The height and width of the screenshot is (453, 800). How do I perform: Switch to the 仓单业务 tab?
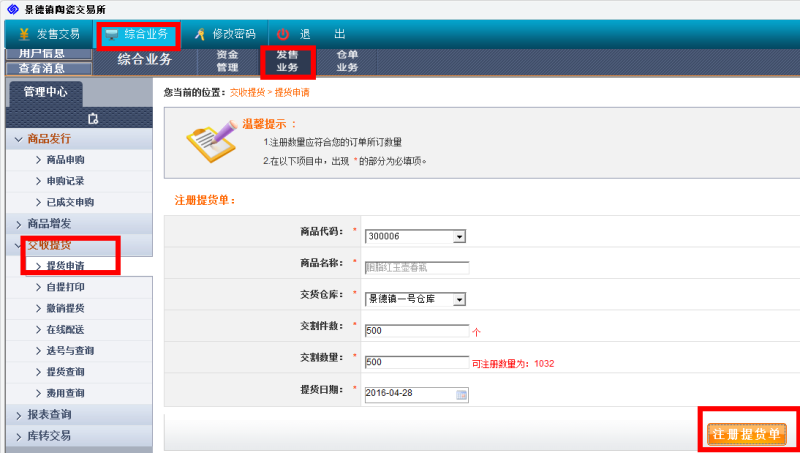347,61
